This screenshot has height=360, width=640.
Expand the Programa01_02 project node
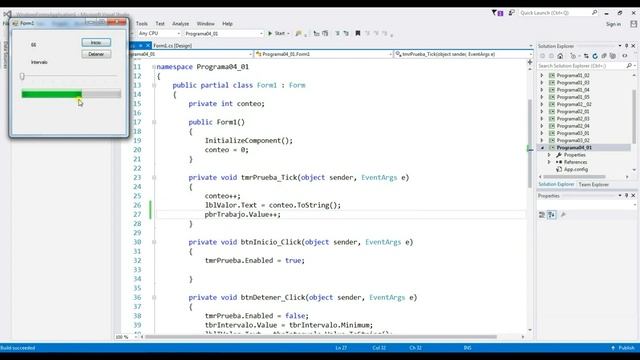tap(542, 76)
